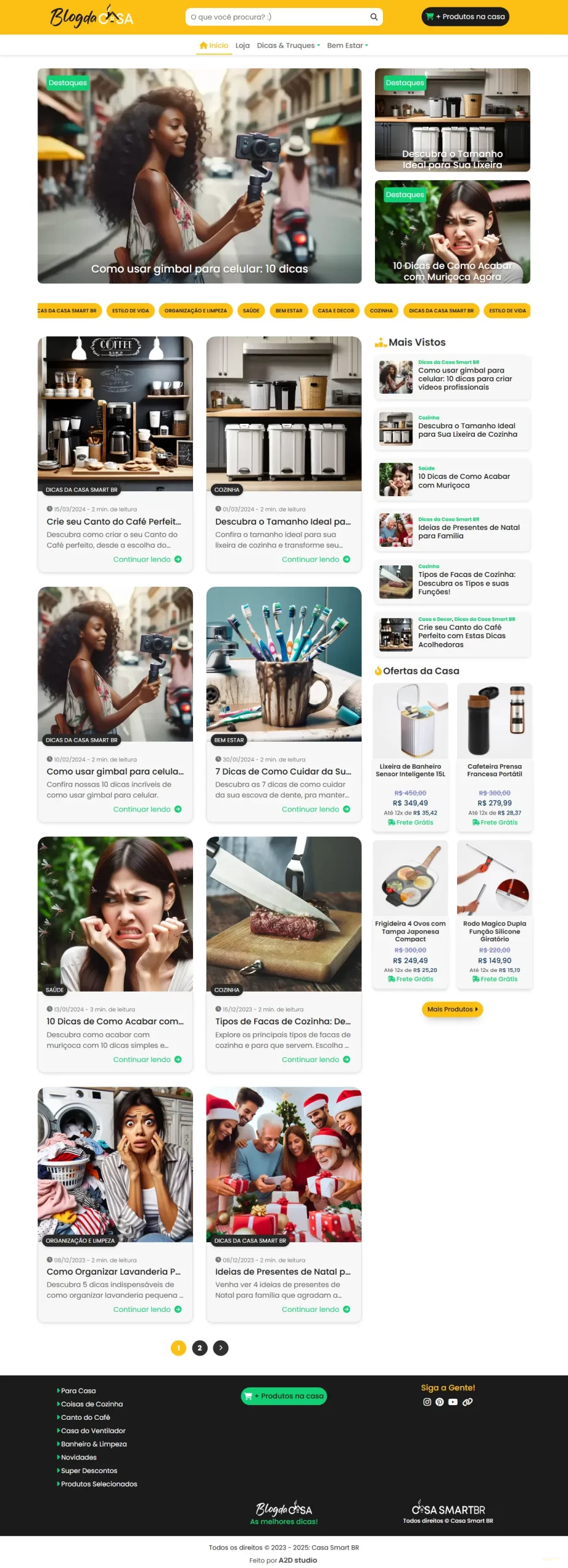The width and height of the screenshot is (568, 1568).
Task: Click the header Produtos na casa button
Action: pyautogui.click(x=465, y=17)
